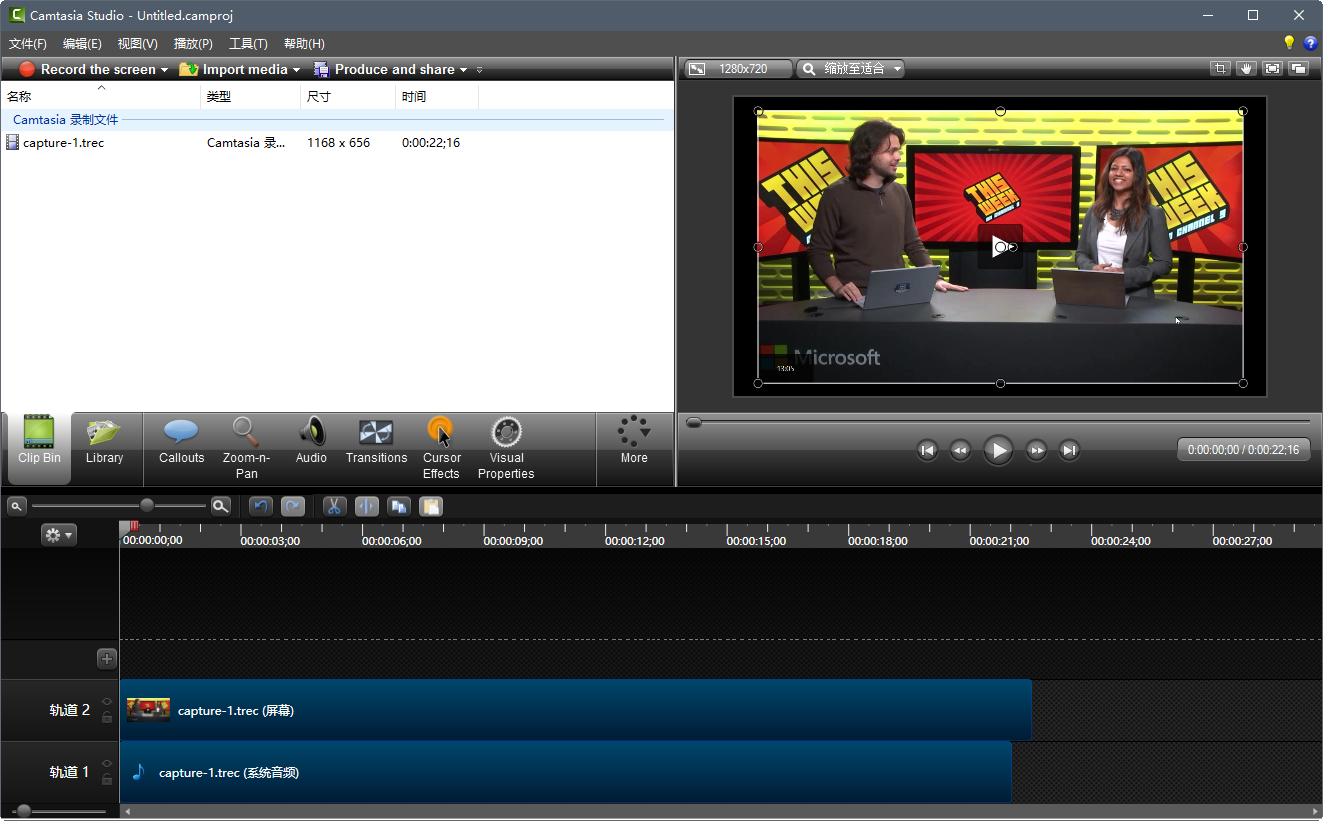Click the timeline zoom out magnifier

tap(16, 506)
